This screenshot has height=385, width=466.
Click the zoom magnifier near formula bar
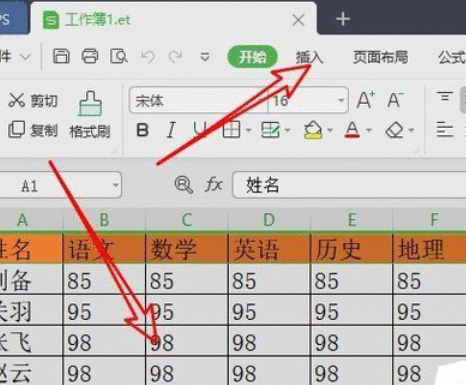(184, 185)
